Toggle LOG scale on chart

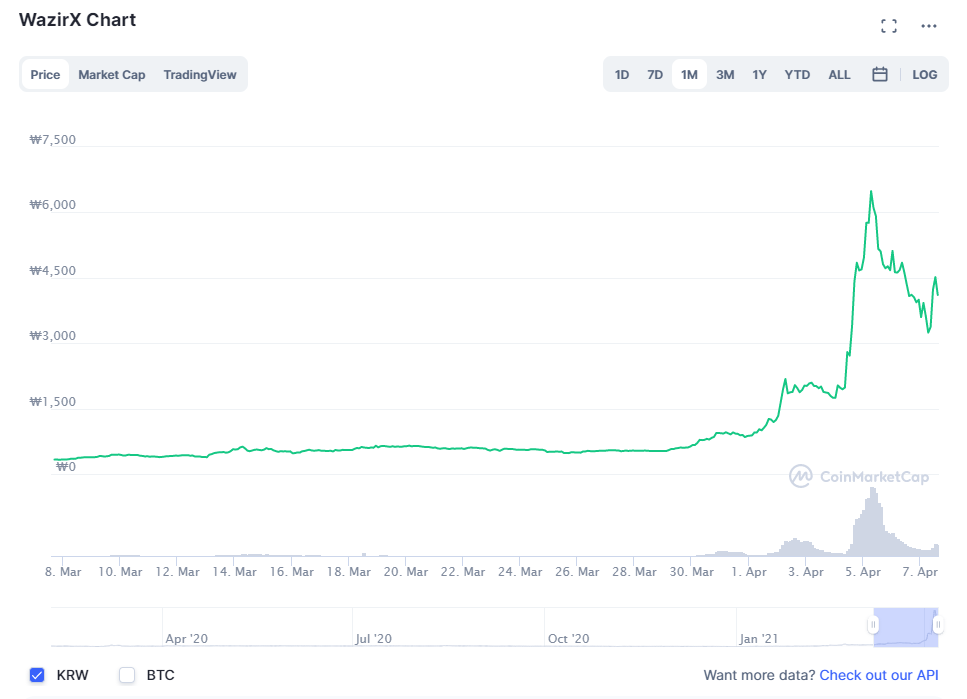(x=924, y=75)
